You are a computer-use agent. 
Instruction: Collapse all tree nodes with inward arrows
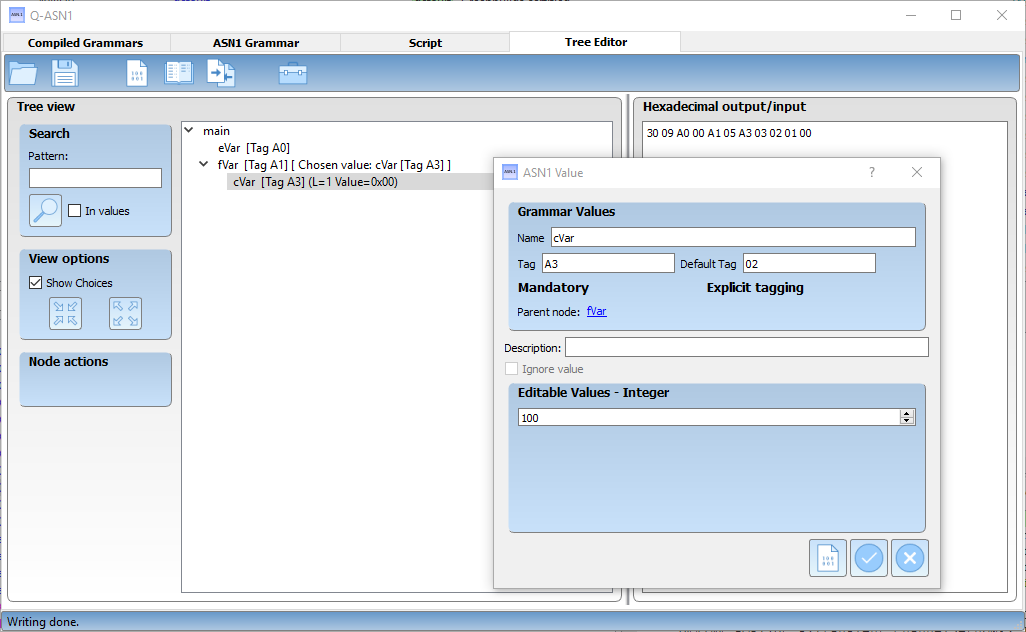(x=66, y=313)
